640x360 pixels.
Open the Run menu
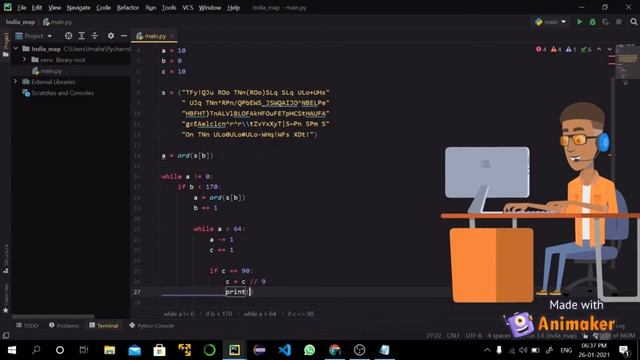(x=151, y=7)
